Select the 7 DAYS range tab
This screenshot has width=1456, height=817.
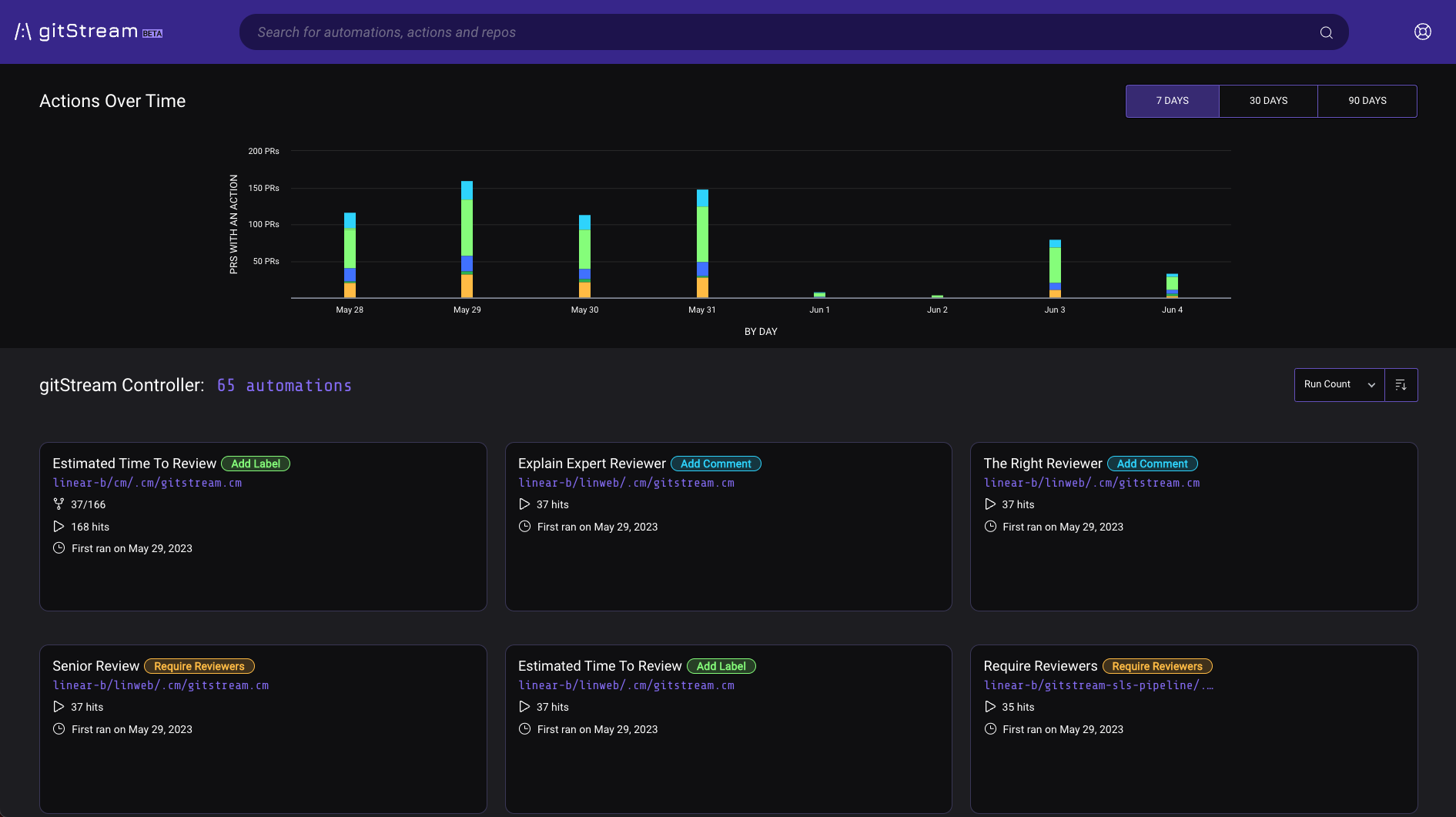1172,101
